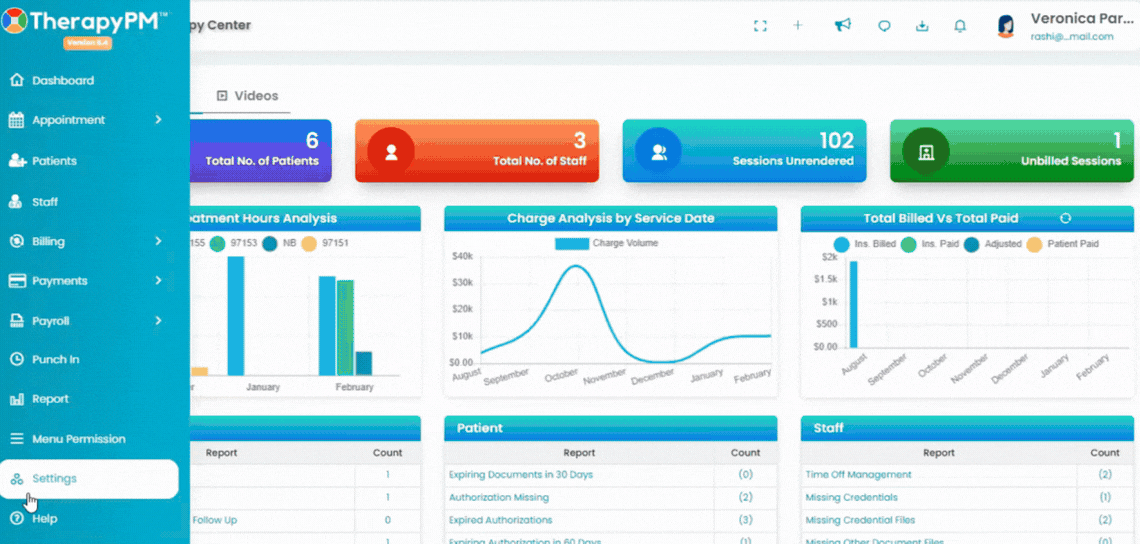Toggle Patient Paid legend series
This screenshot has height=544, width=1140.
tap(1062, 244)
